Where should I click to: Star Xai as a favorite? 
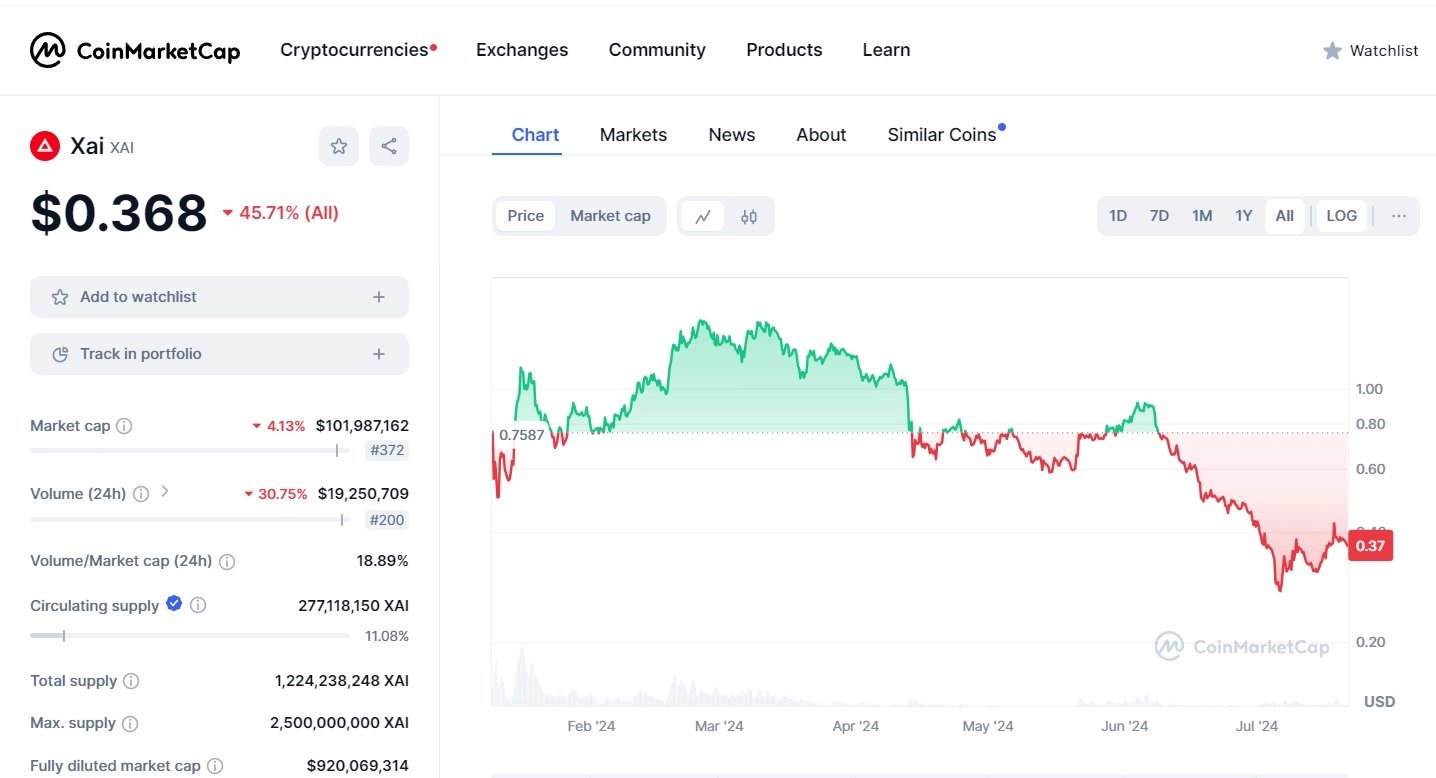pyautogui.click(x=339, y=146)
